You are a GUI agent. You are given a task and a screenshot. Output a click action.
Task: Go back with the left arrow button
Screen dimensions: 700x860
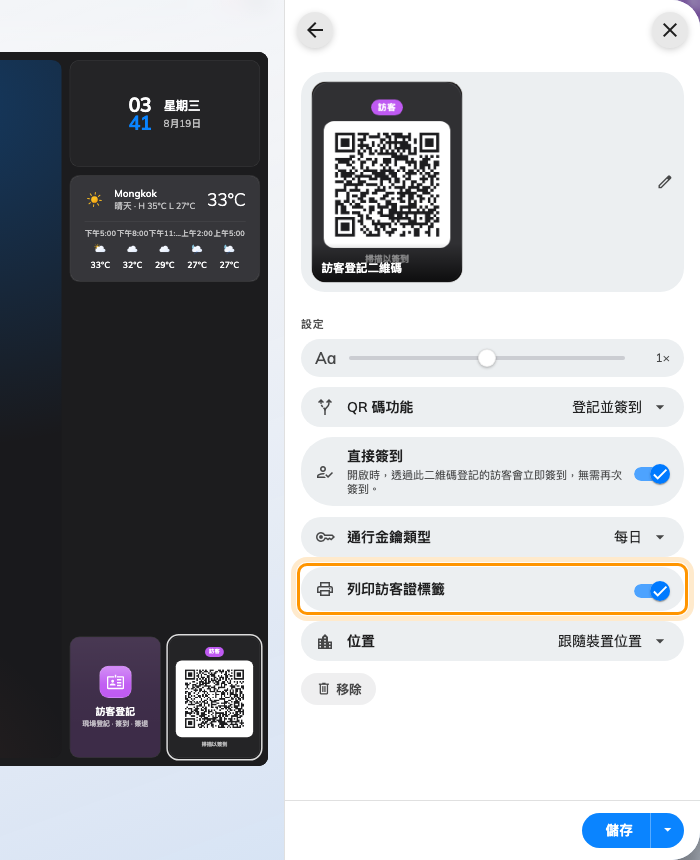coord(315,30)
